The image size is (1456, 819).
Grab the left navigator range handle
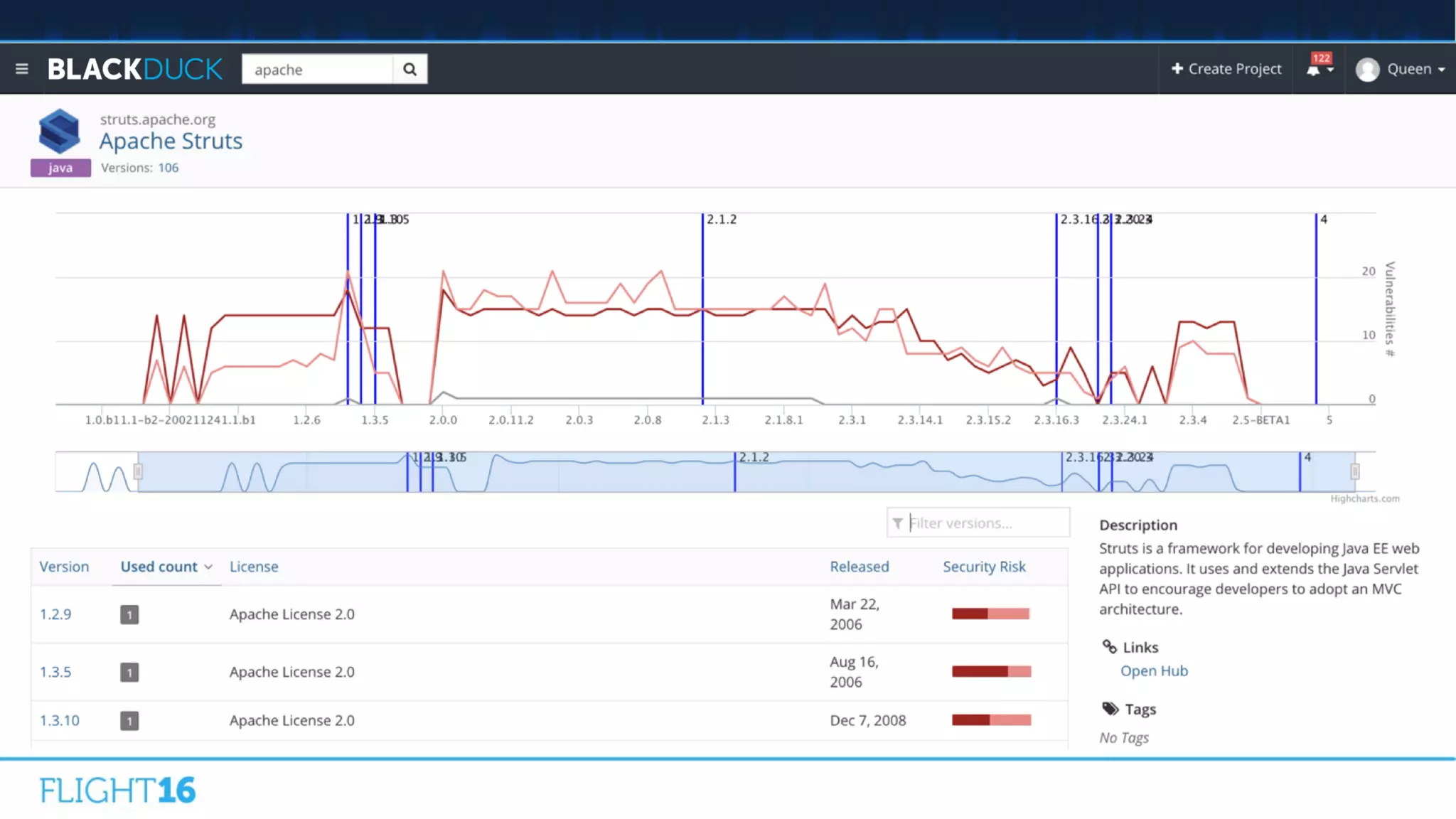pos(138,471)
